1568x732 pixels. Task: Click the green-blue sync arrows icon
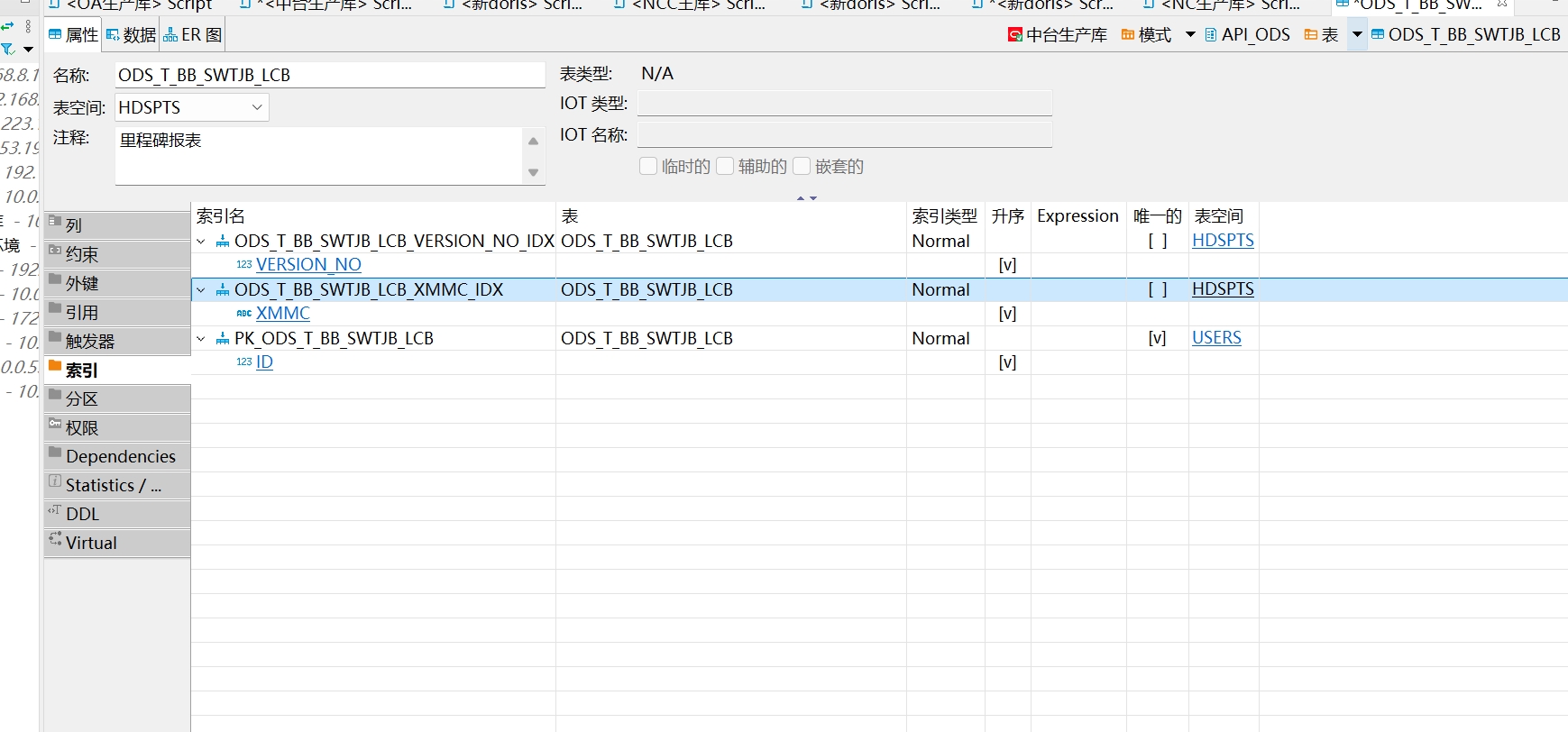[8, 26]
